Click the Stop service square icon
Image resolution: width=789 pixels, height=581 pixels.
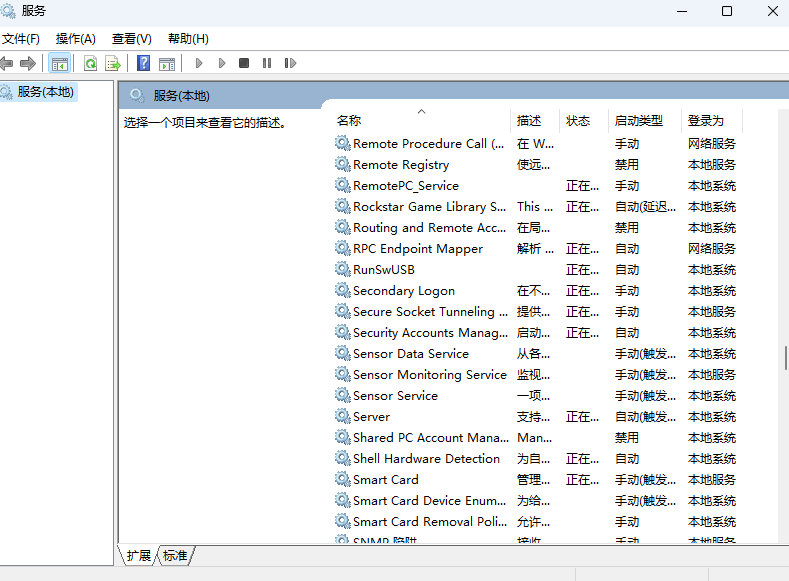coord(244,63)
